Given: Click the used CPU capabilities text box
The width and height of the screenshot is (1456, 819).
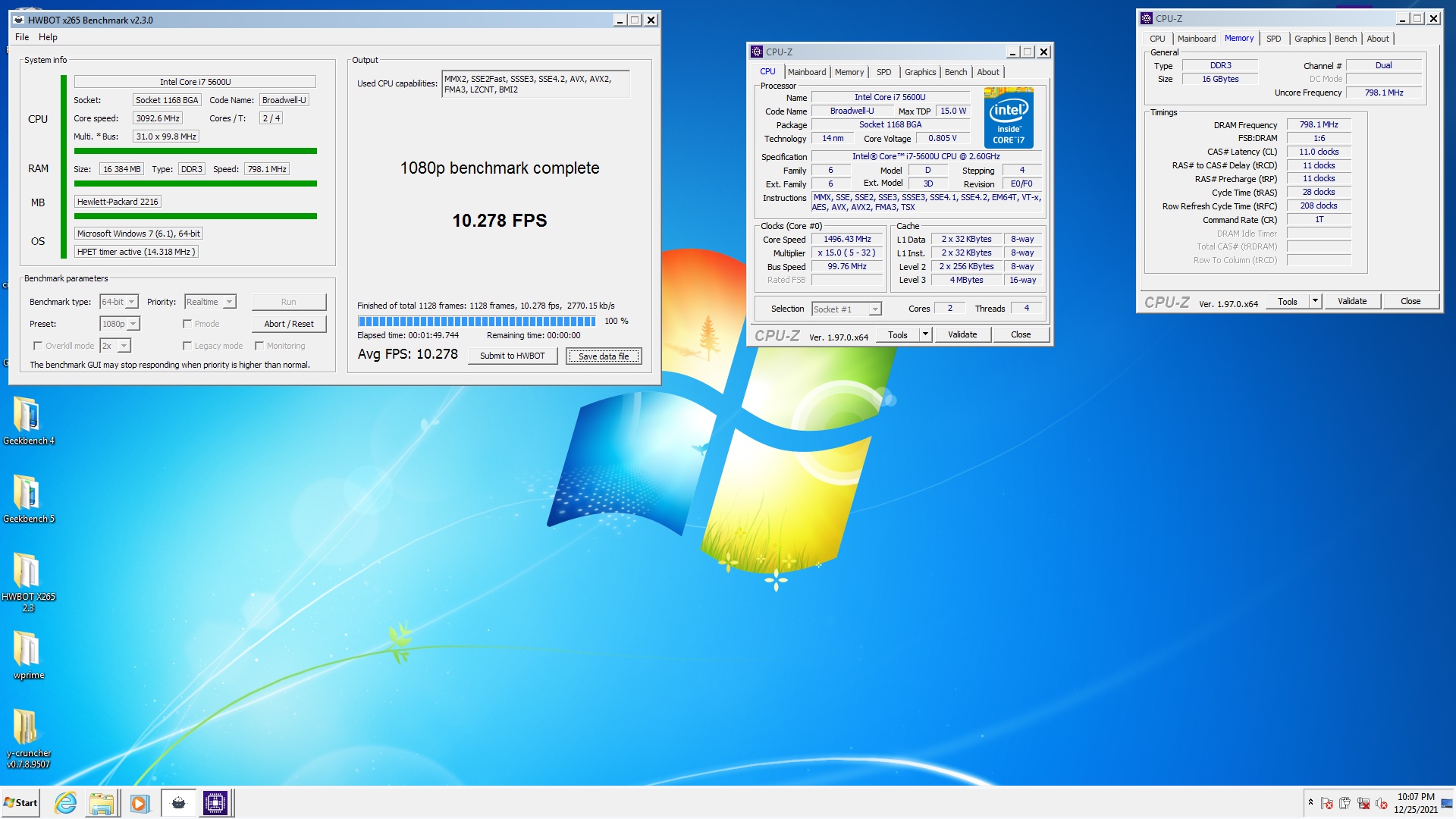Looking at the screenshot, I should [535, 84].
